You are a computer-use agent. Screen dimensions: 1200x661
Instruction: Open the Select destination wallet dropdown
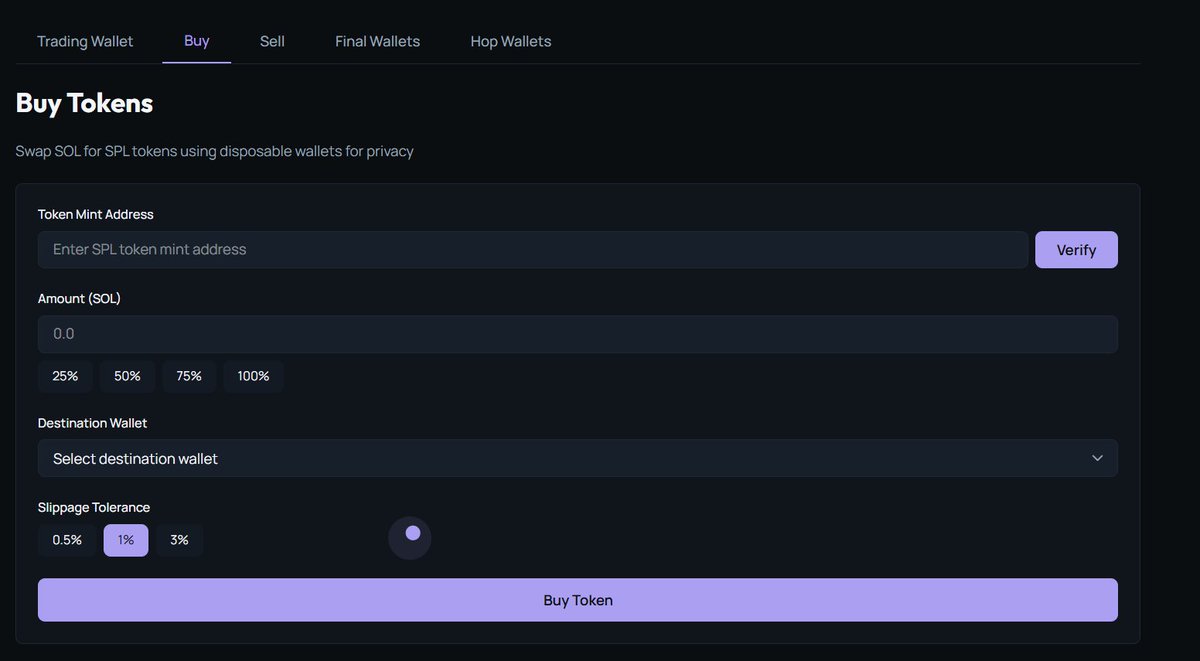click(x=578, y=458)
